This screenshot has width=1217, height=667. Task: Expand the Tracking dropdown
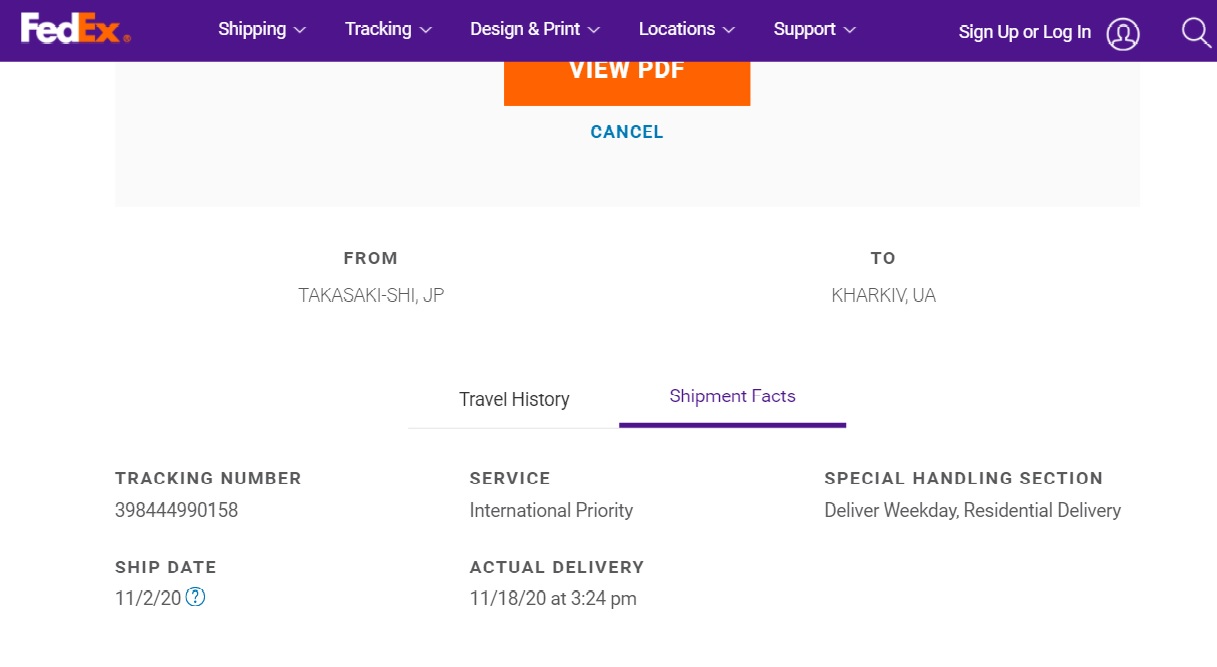click(388, 30)
